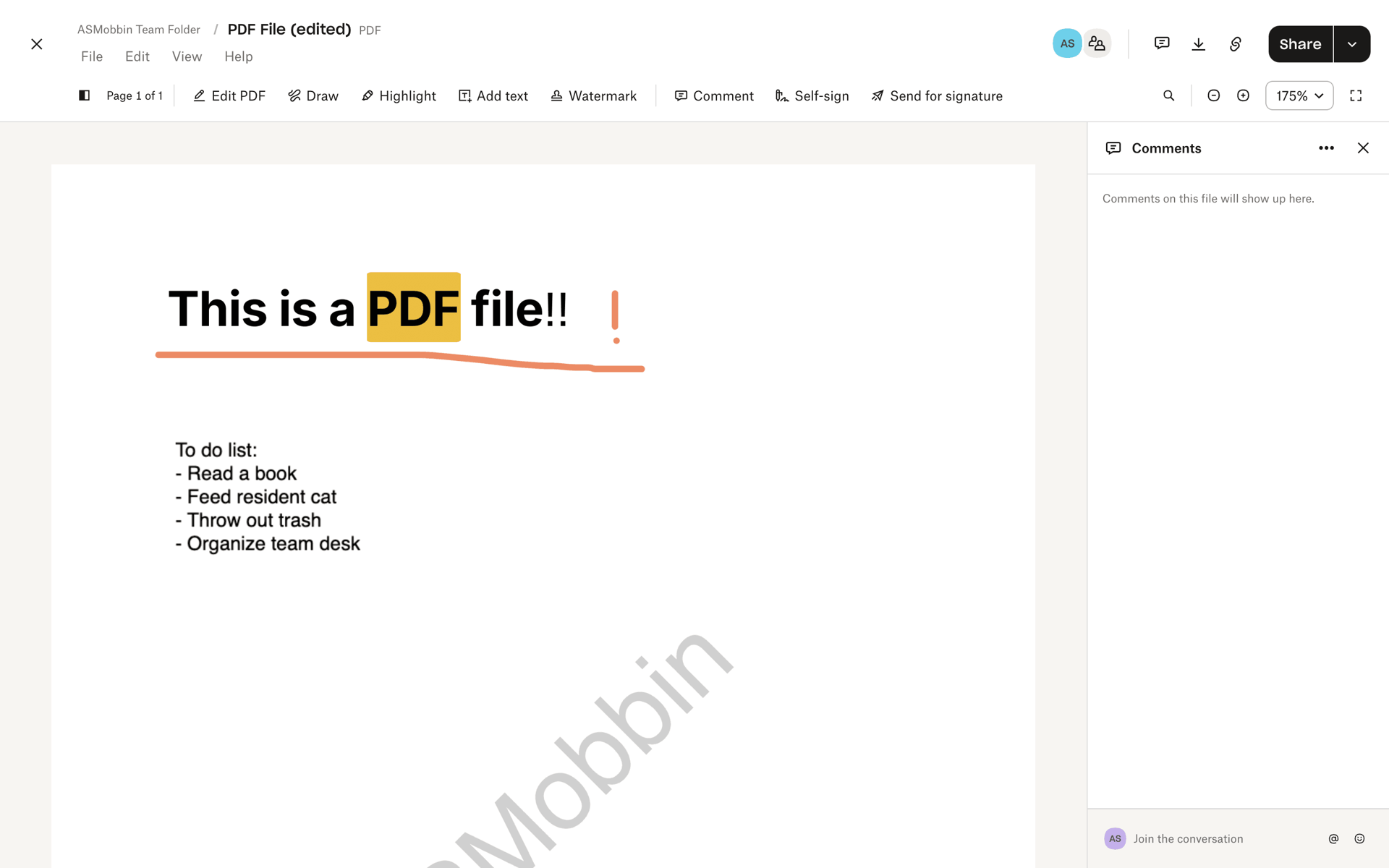Start the Self-sign tool
This screenshot has height=868, width=1389.
point(812,95)
